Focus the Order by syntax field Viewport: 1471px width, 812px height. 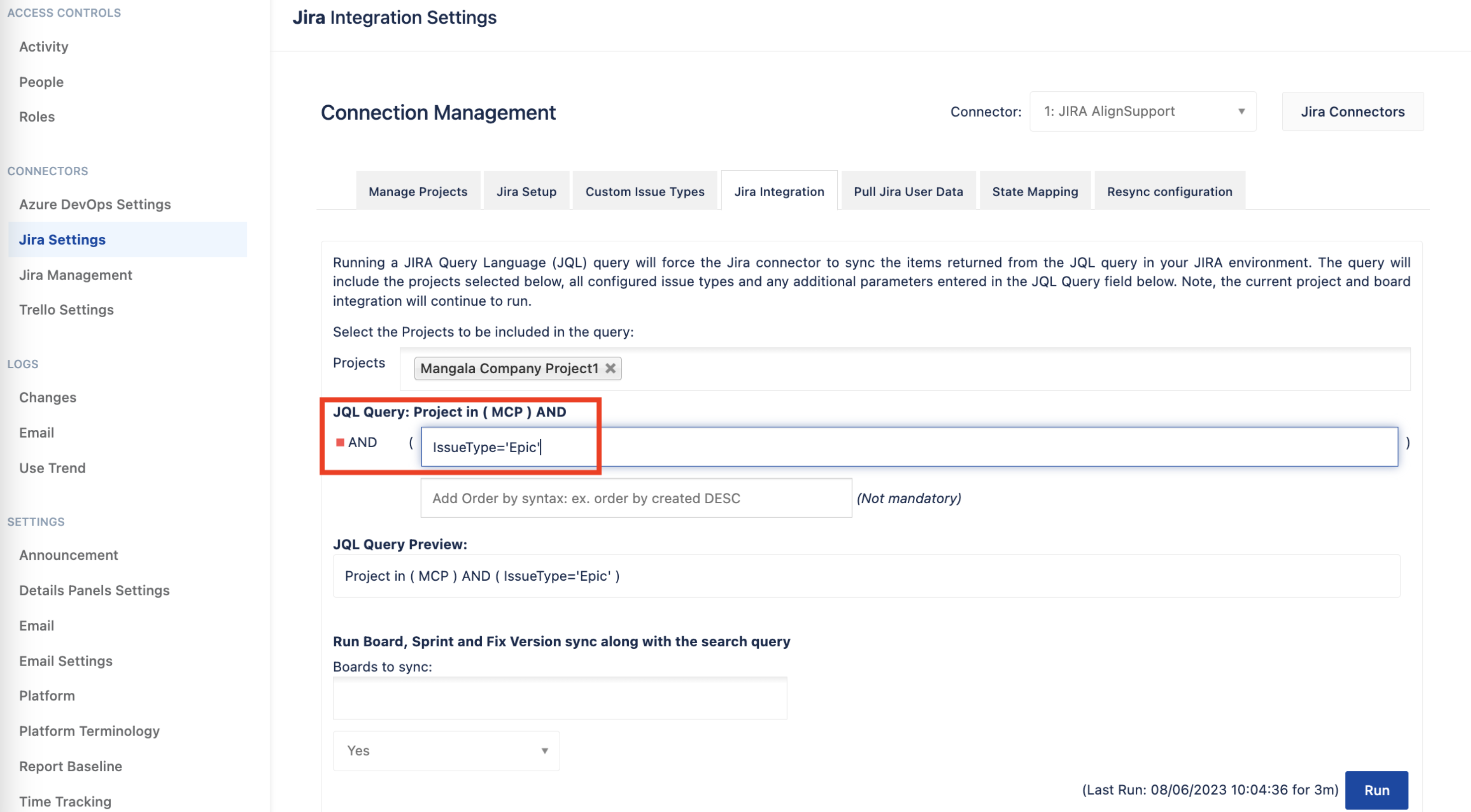click(x=636, y=498)
